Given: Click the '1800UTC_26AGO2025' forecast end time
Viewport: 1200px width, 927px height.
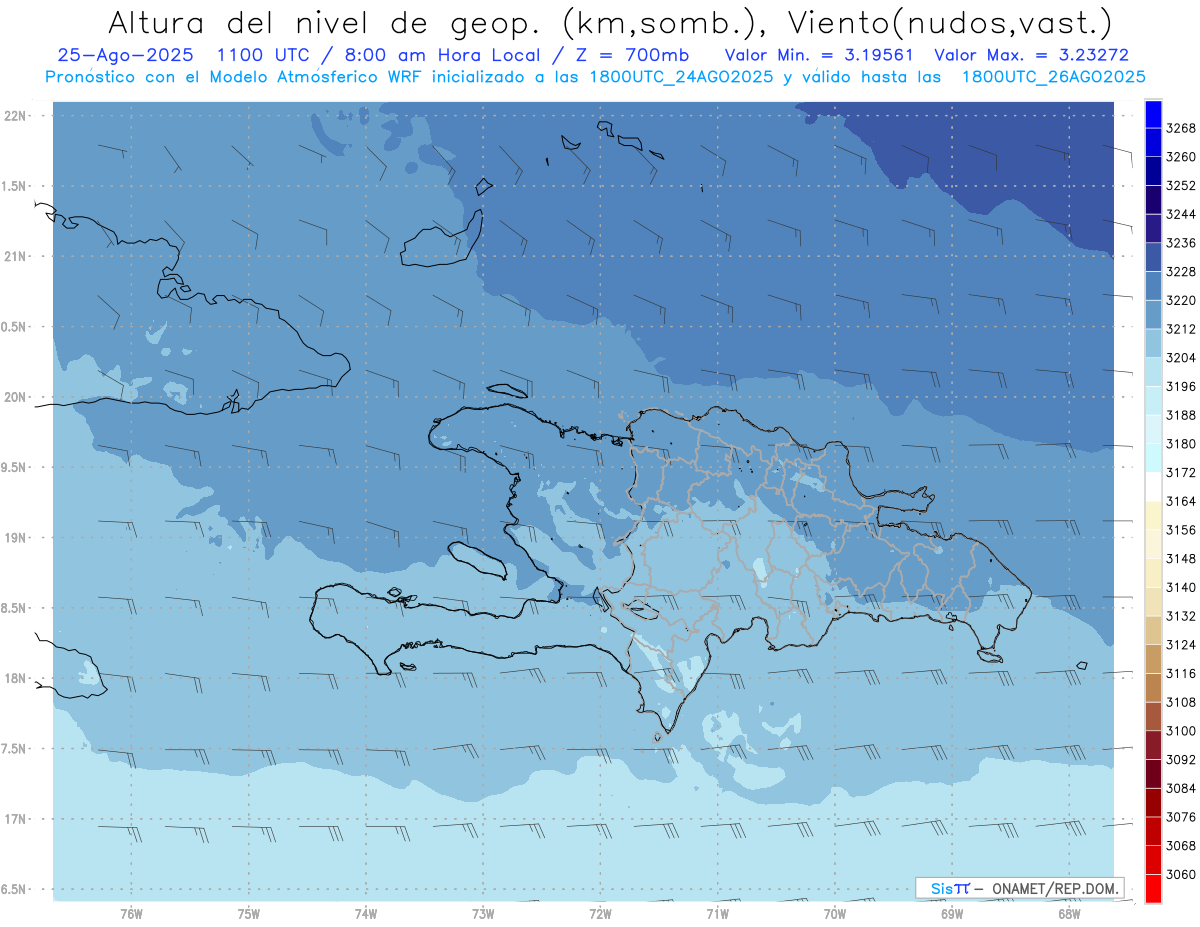Looking at the screenshot, I should tap(1053, 76).
